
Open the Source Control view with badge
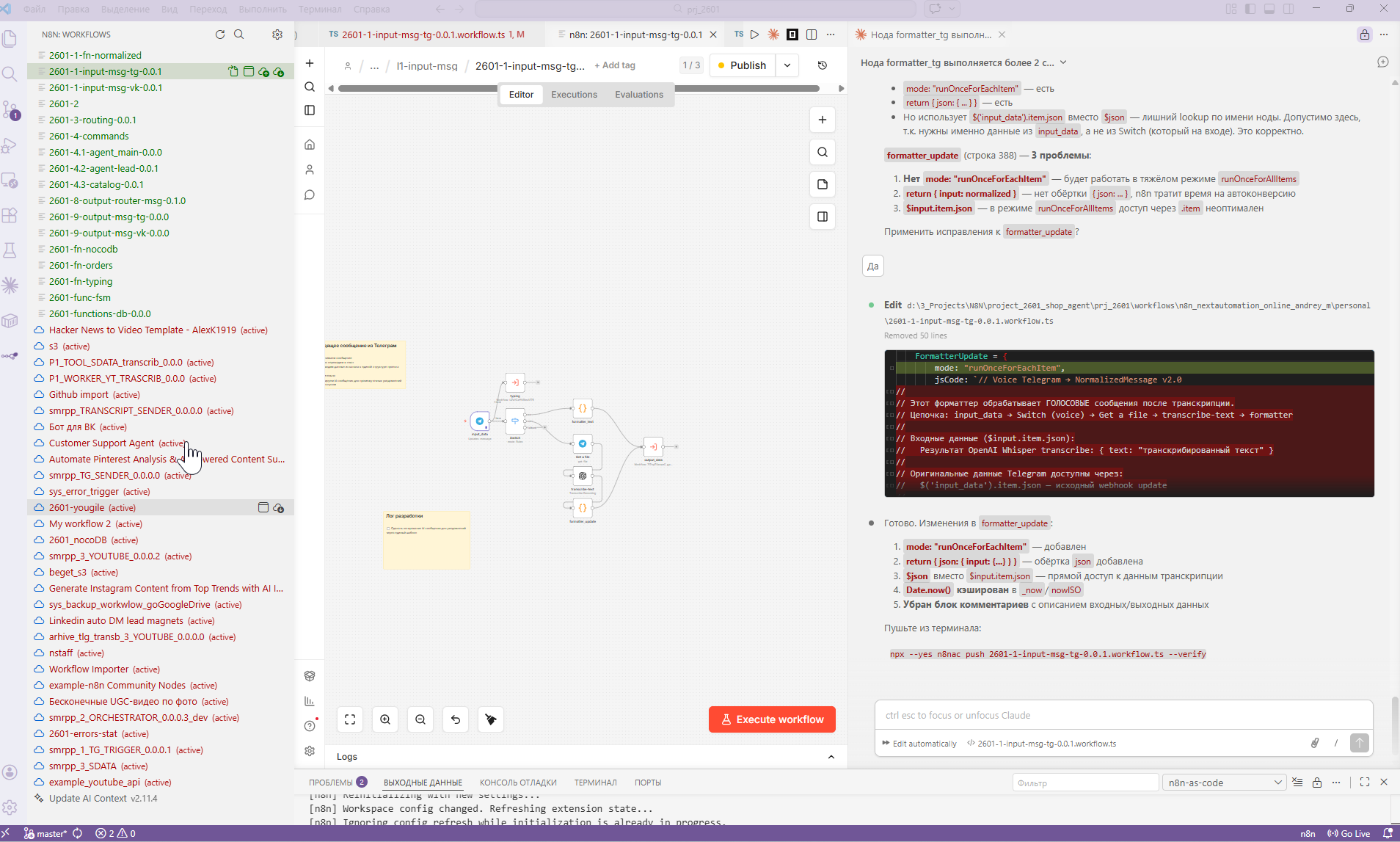(x=10, y=110)
